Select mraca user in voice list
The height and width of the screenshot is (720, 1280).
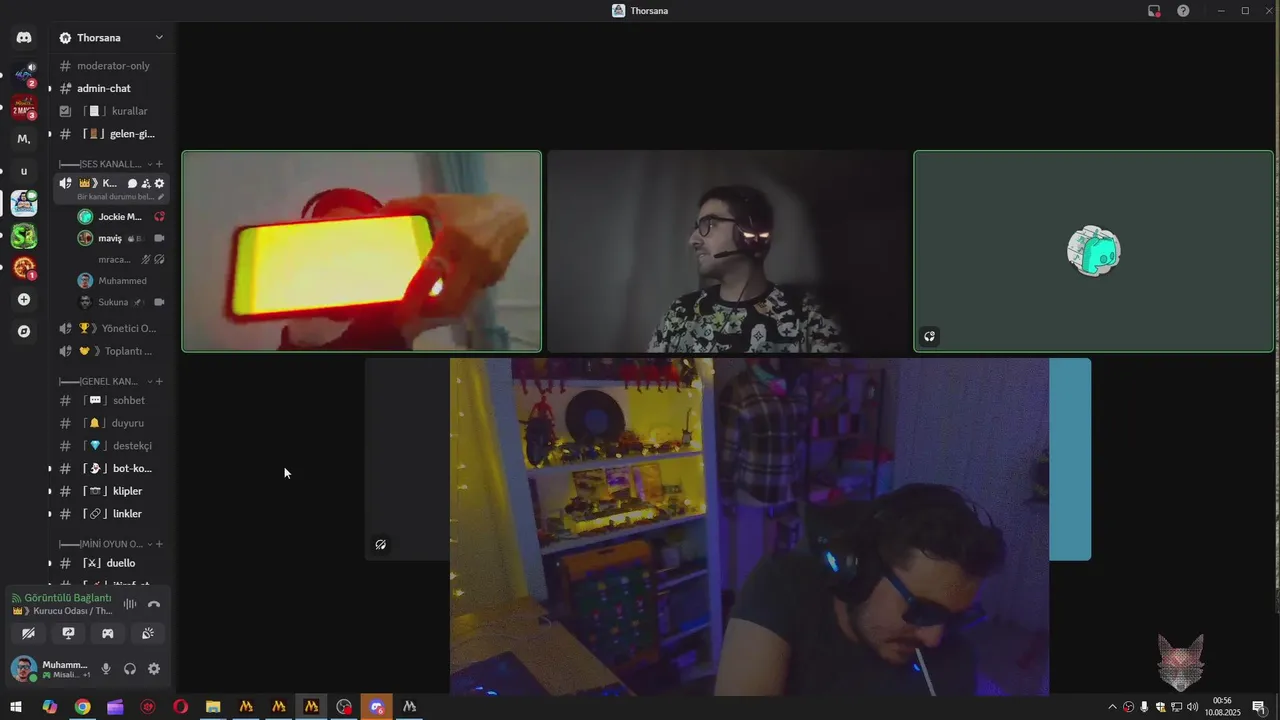click(x=121, y=259)
